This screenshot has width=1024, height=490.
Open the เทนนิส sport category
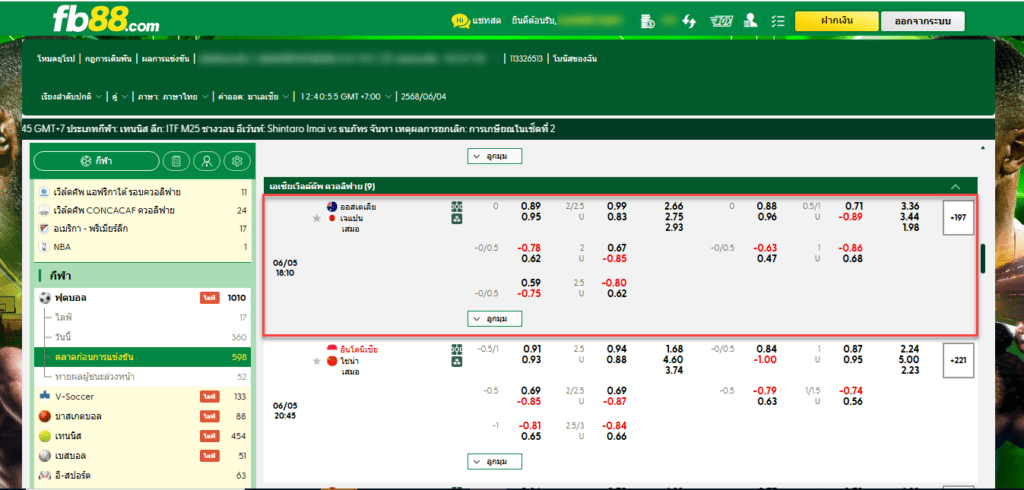[142, 435]
